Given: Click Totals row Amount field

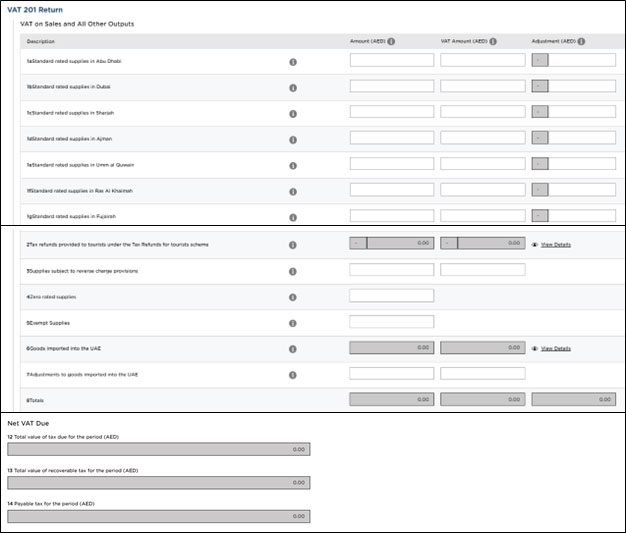Looking at the screenshot, I should click(392, 399).
